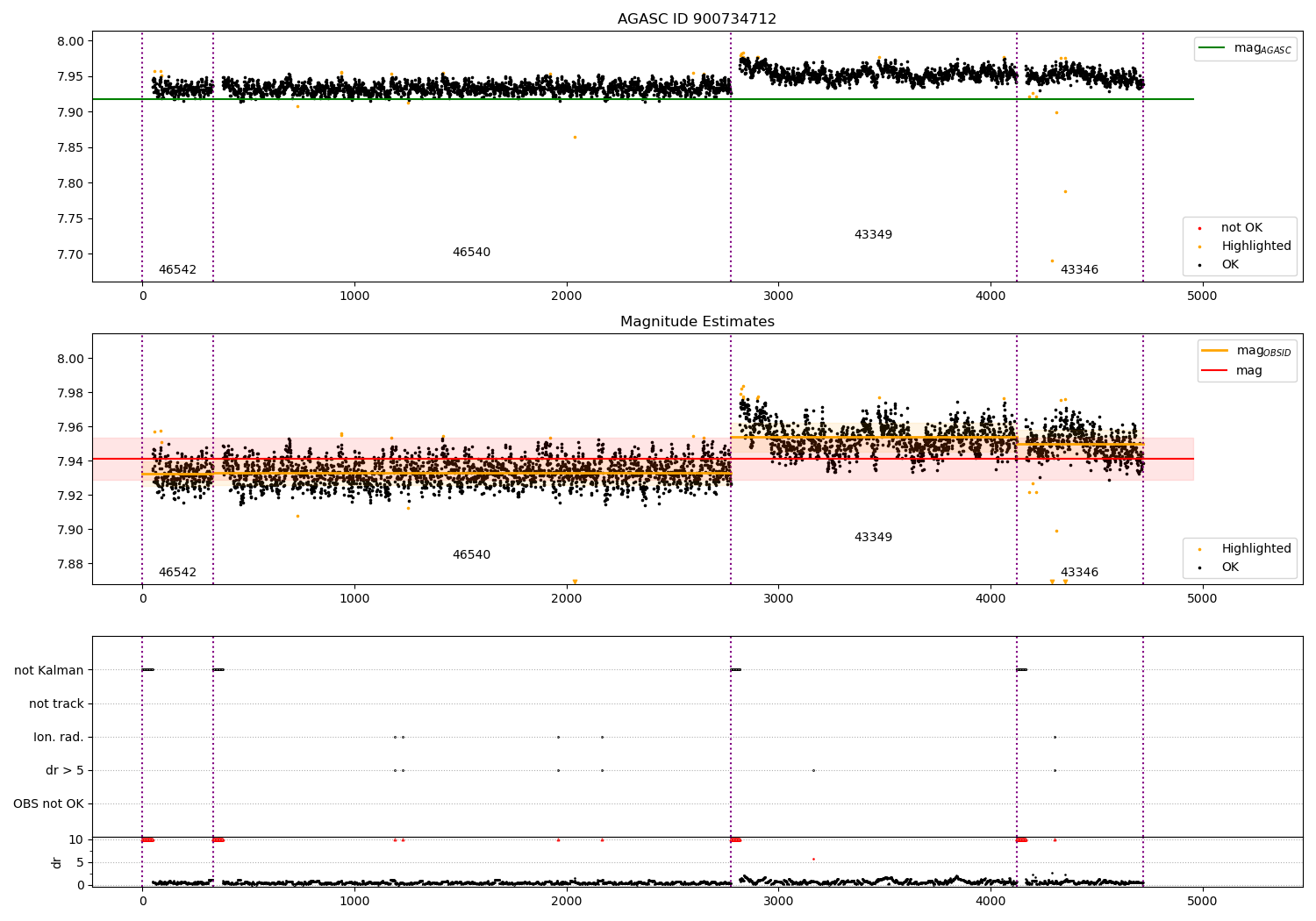Click label 46542 in Magnitude Estimates plot
Screen dimensions: 1316x921
pyautogui.click(x=177, y=573)
